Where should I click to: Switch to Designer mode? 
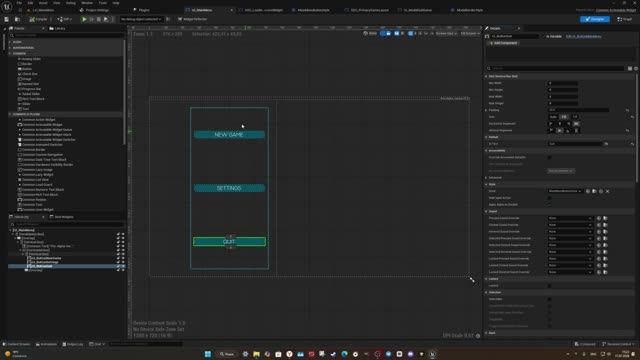coord(595,19)
